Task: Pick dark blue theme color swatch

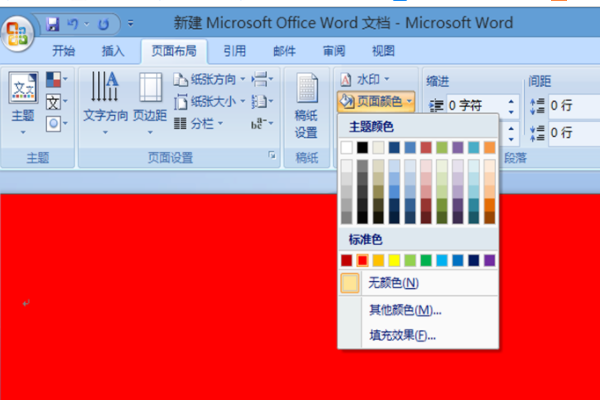Action: point(394,147)
